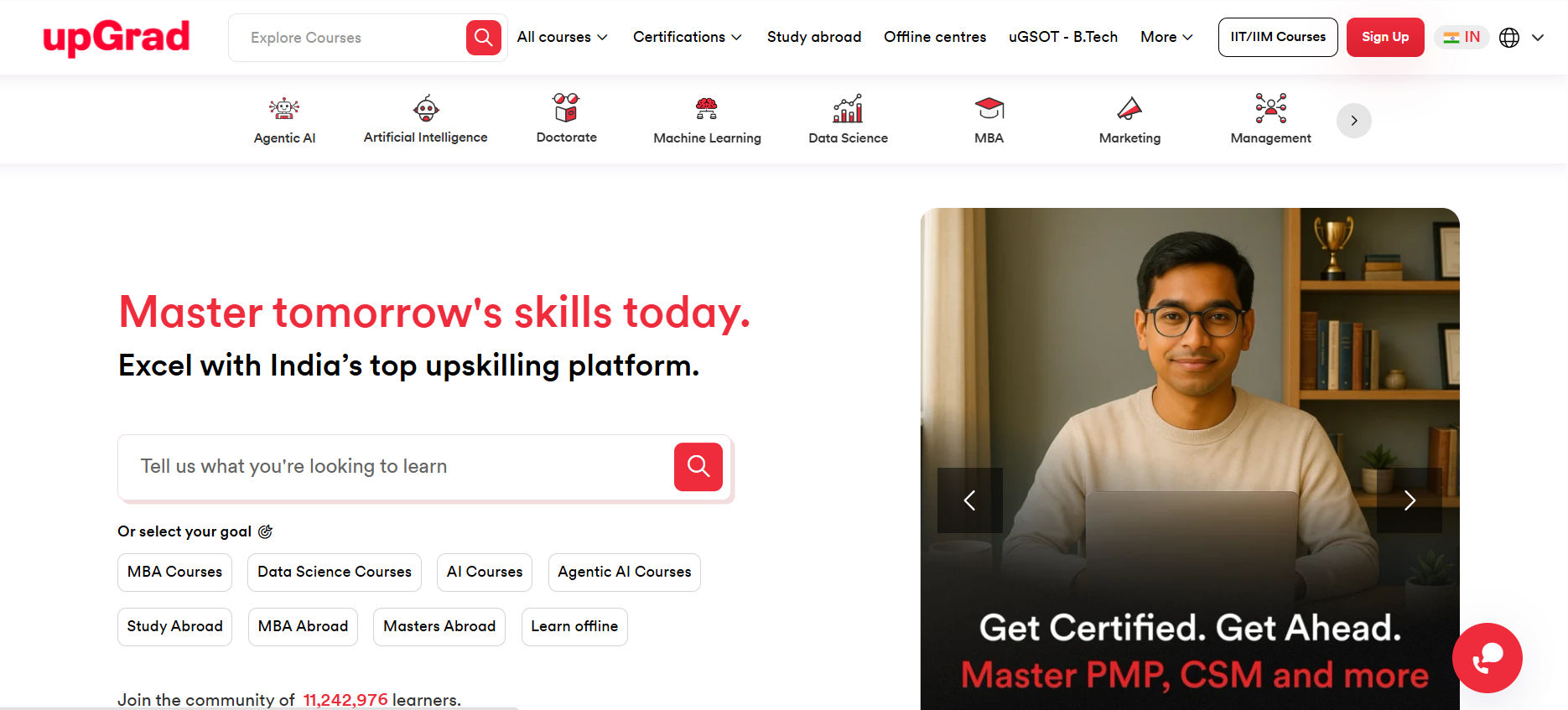The width and height of the screenshot is (1568, 710).
Task: Expand the chevron next to the globe
Action: [1538, 38]
